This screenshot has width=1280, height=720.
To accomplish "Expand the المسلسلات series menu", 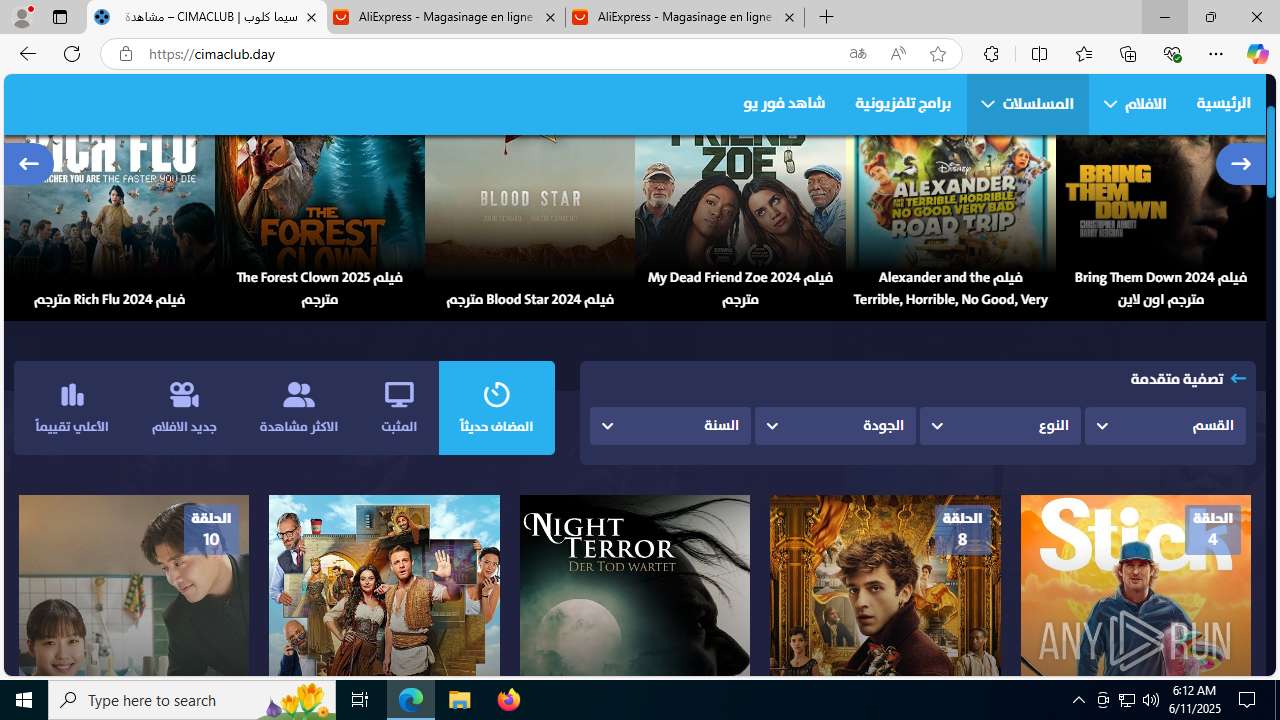I will 1027,104.
